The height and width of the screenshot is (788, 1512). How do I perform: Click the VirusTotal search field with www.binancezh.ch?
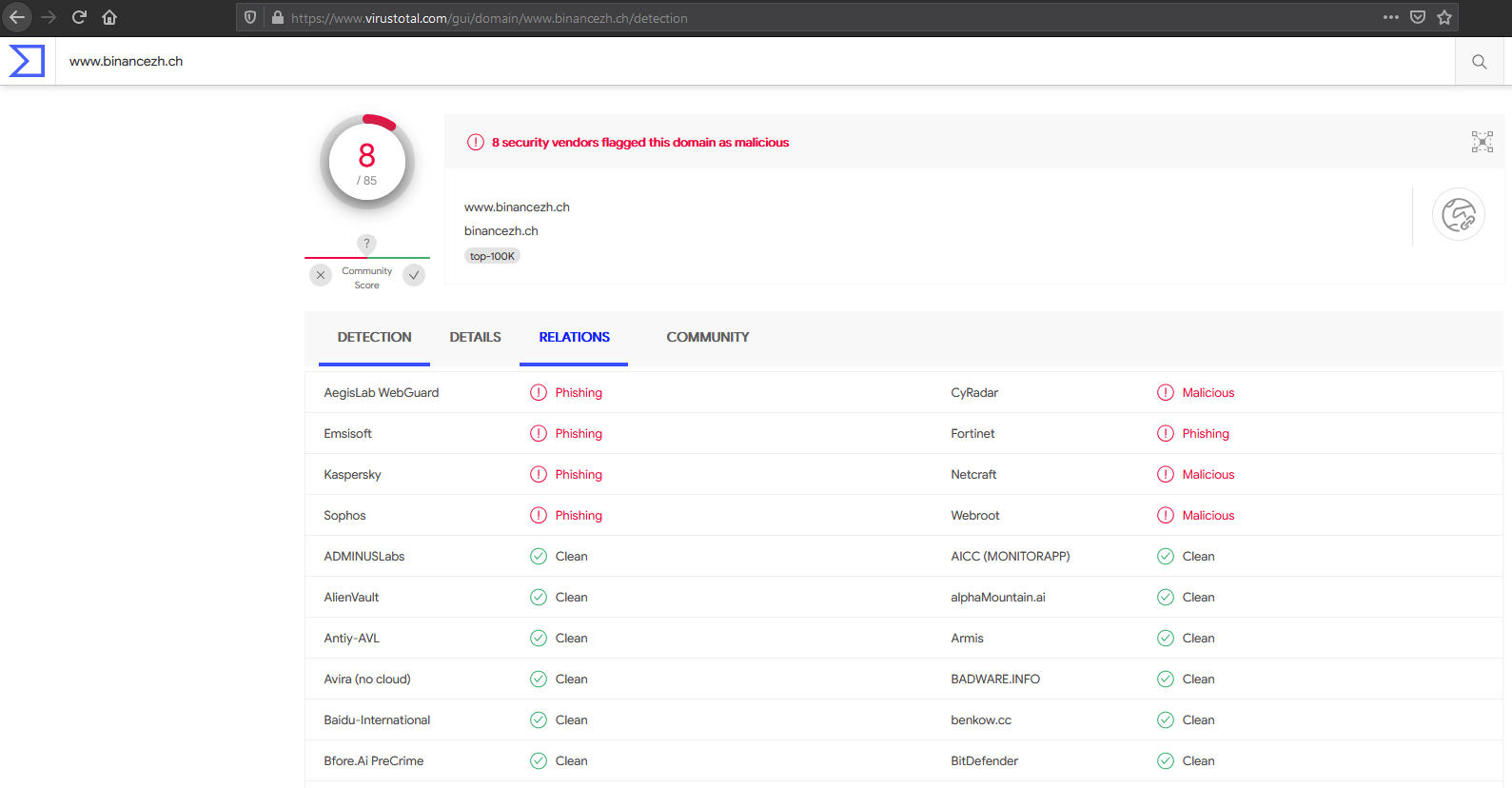point(756,61)
